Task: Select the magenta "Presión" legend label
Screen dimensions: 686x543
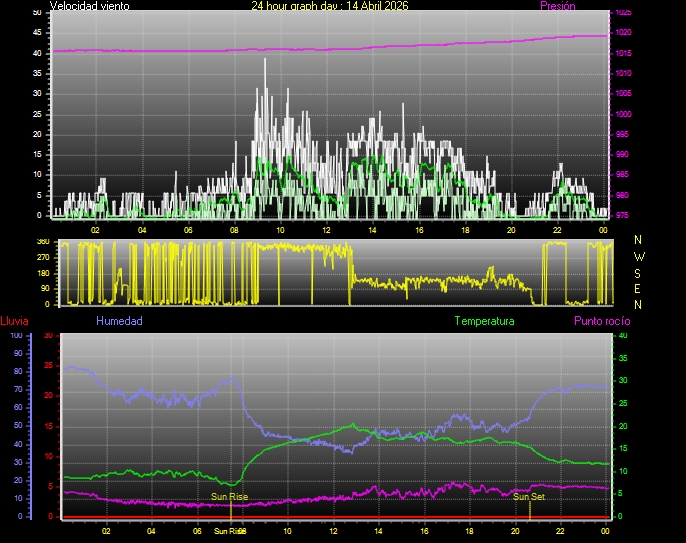Action: (557, 6)
